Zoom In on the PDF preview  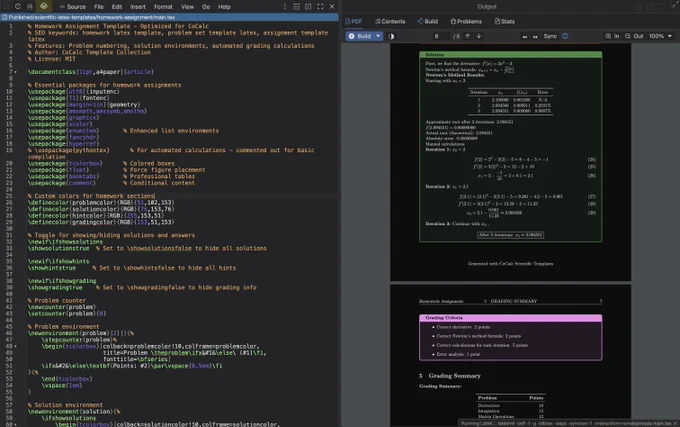pyautogui.click(x=612, y=36)
